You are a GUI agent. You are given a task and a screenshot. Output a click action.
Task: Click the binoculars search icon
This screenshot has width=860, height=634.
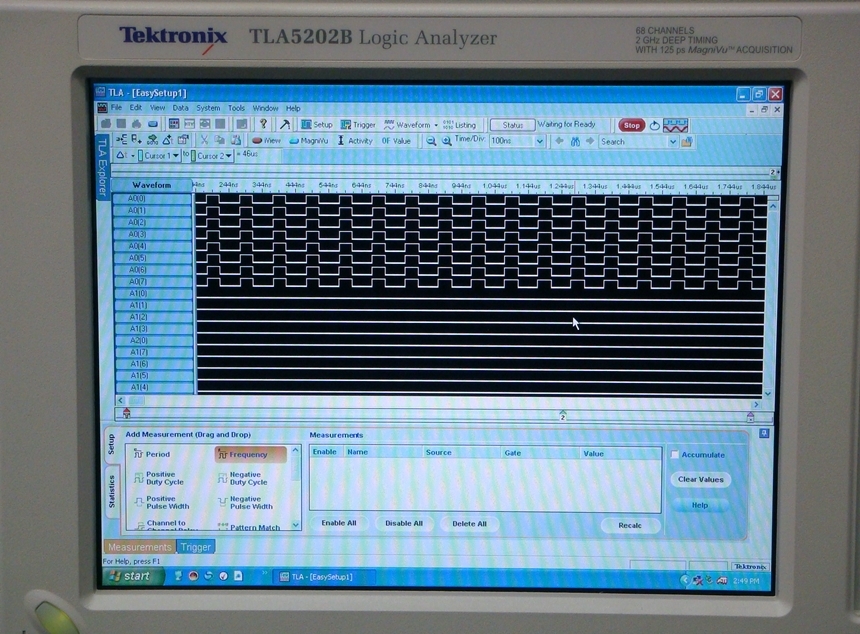(575, 141)
